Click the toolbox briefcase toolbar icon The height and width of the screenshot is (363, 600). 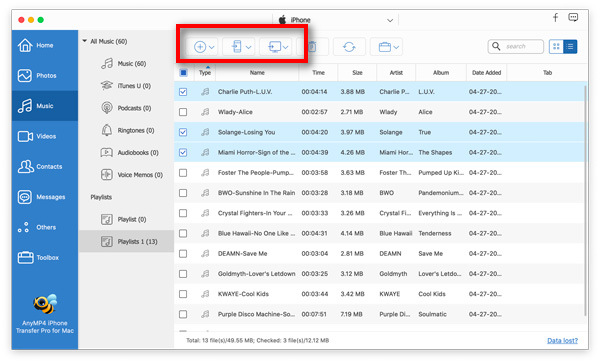(385, 47)
